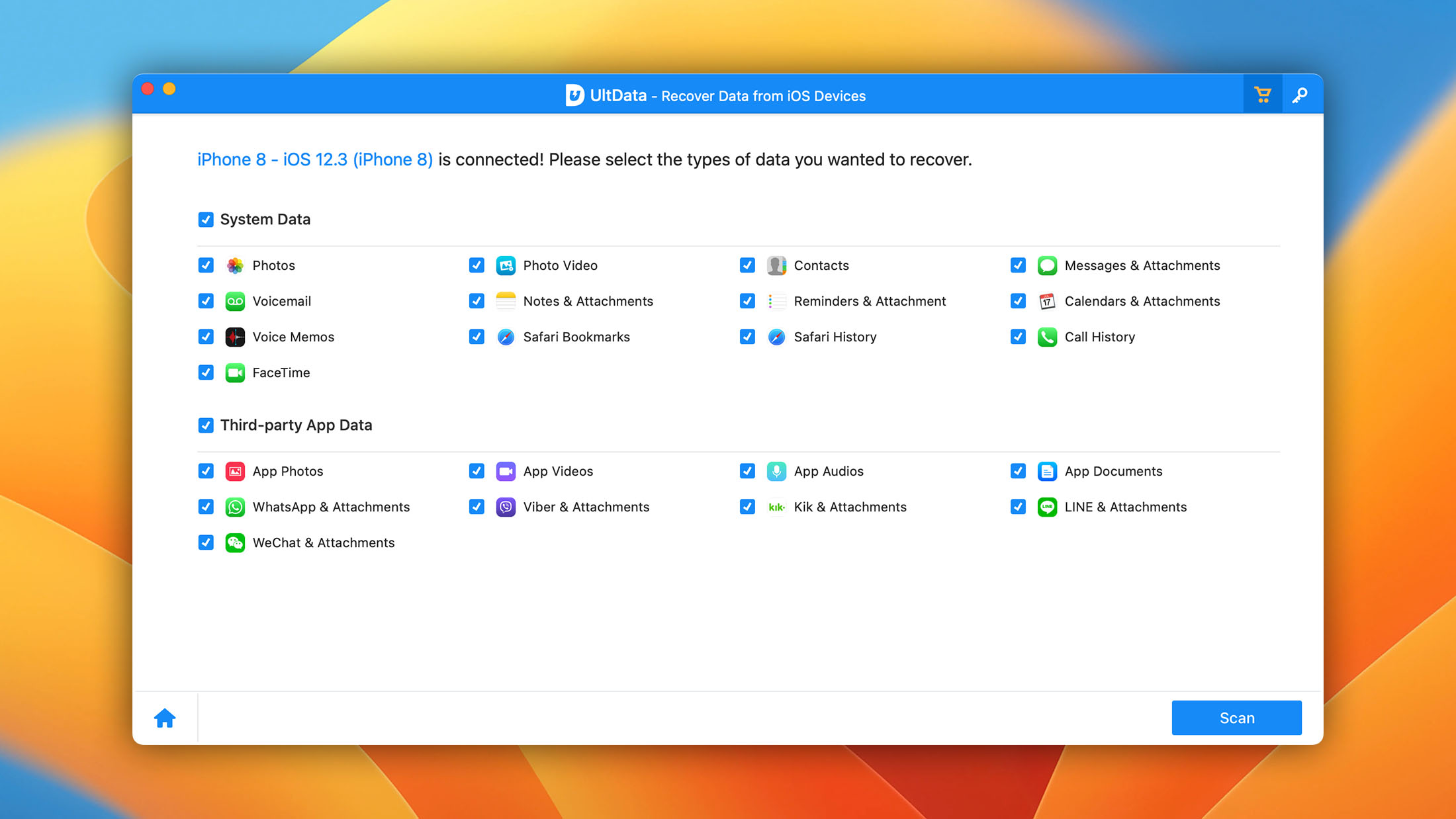Viewport: 1456px width, 819px height.
Task: Click the LINE & Attachments label text
Action: 1125,507
